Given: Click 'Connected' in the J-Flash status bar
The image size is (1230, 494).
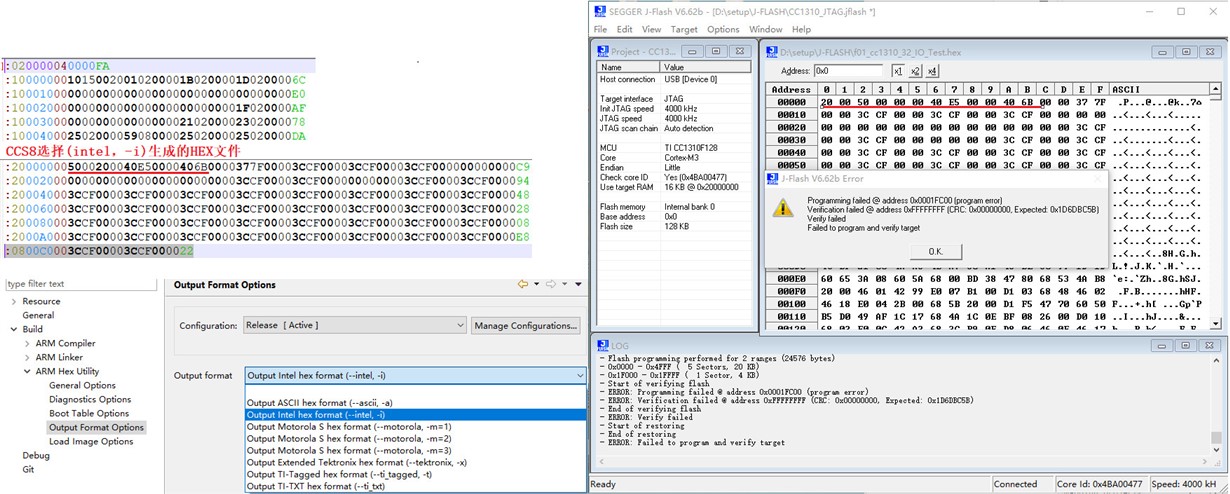Looking at the screenshot, I should coord(1016,484).
